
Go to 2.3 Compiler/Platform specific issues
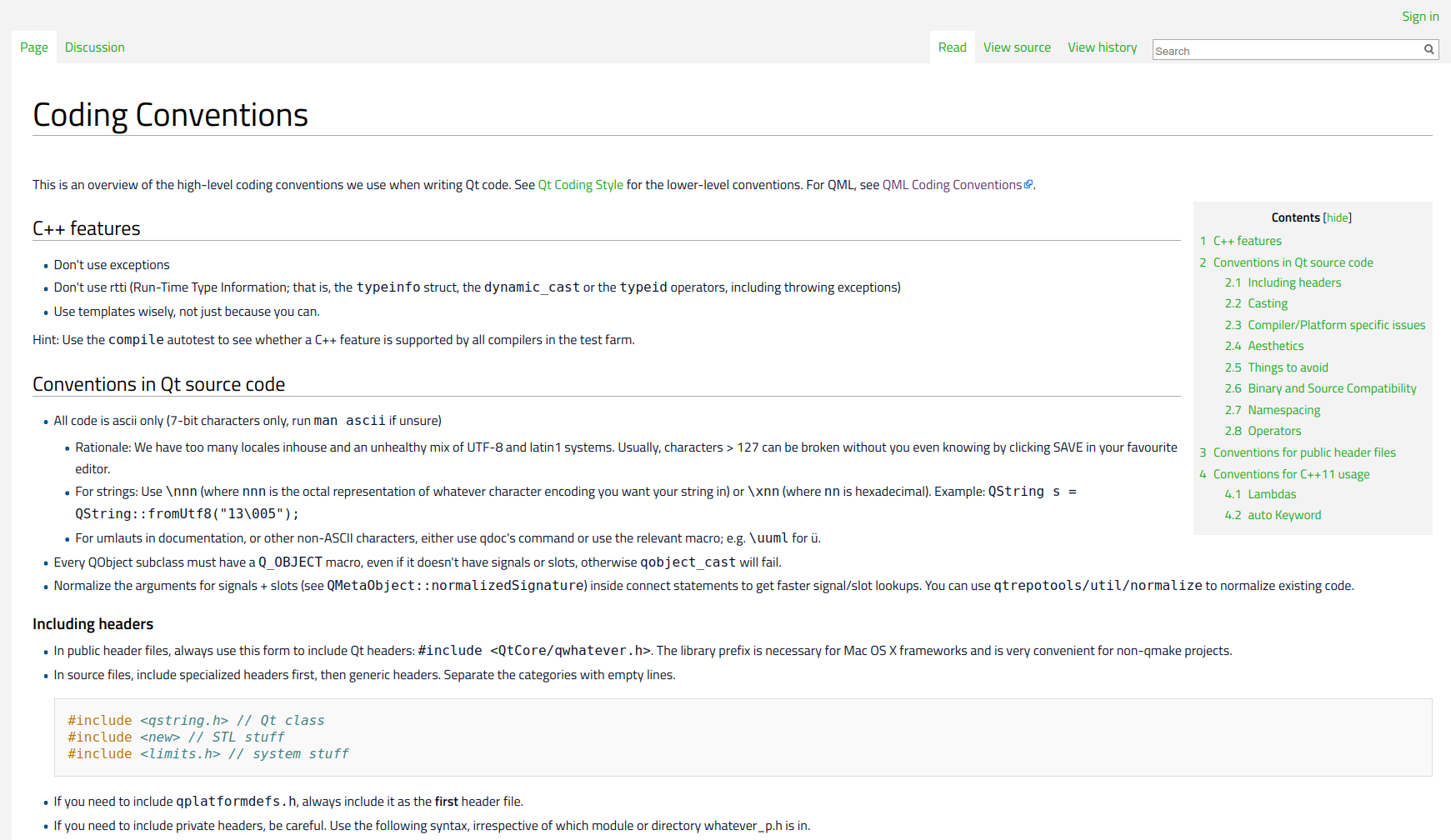point(1325,325)
